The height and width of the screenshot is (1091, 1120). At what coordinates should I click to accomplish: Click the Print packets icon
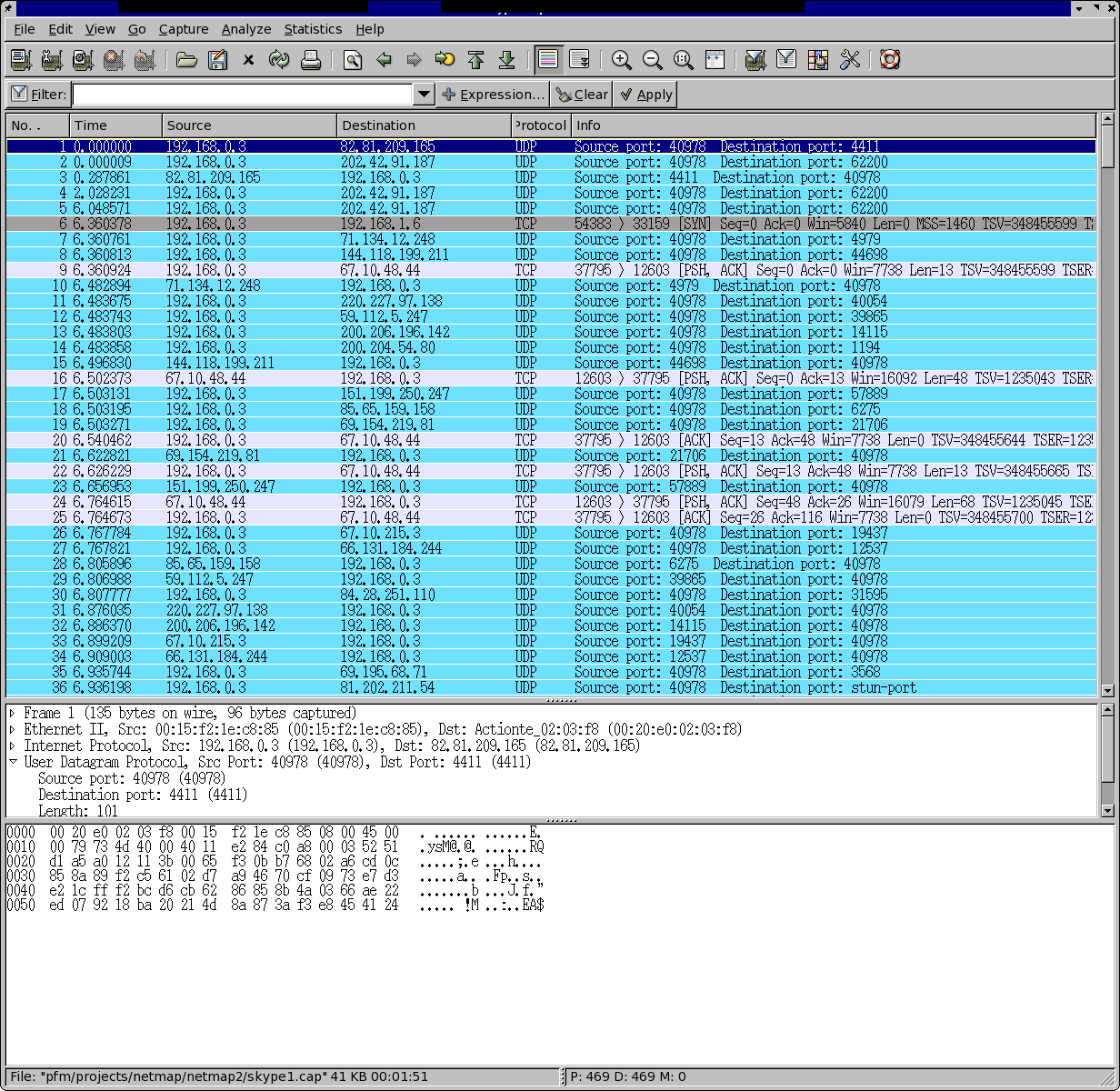click(x=311, y=60)
